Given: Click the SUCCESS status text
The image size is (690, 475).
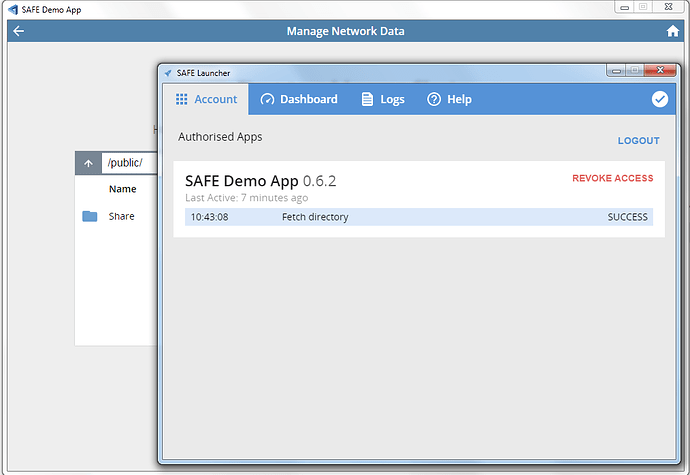Looking at the screenshot, I should (628, 217).
